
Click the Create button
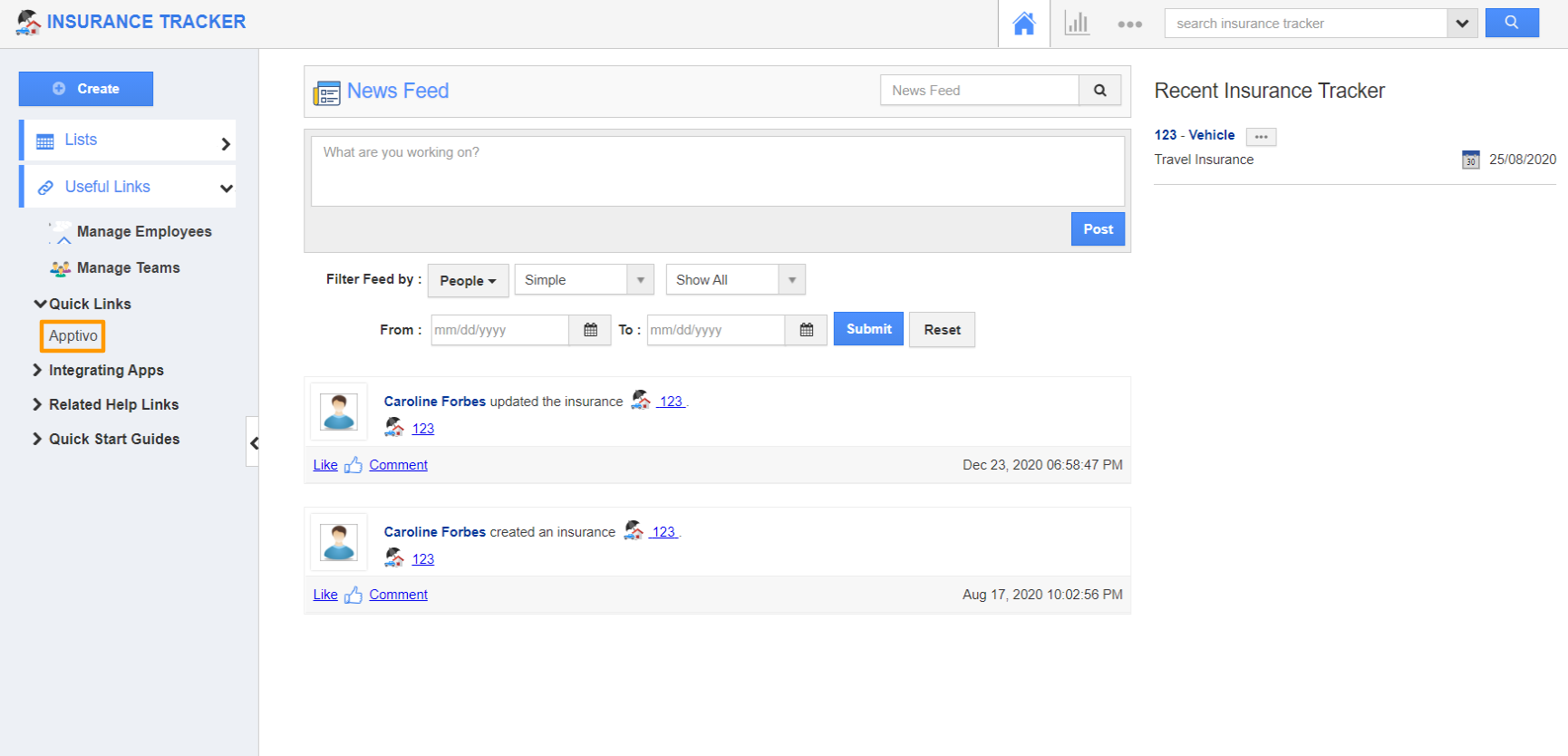coord(86,89)
